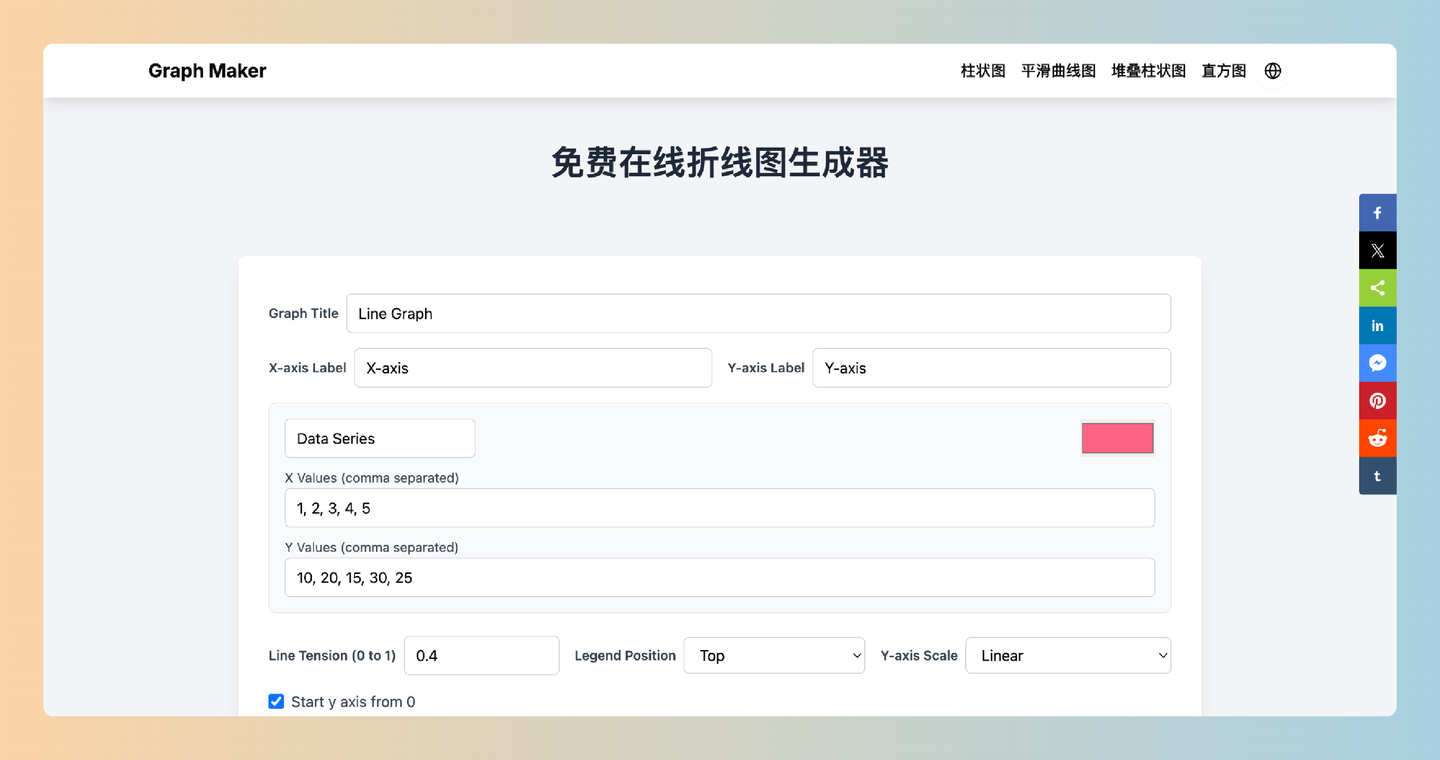
Task: Share the page on Reddit
Action: pos(1377,437)
